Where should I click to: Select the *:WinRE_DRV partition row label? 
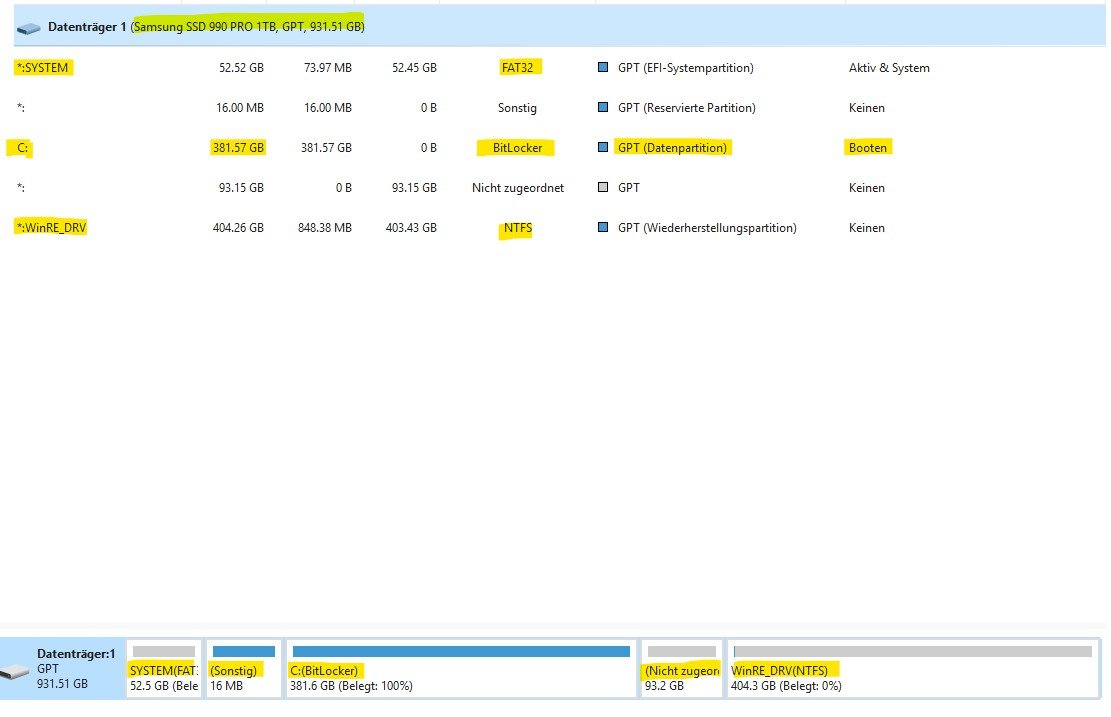coord(51,227)
